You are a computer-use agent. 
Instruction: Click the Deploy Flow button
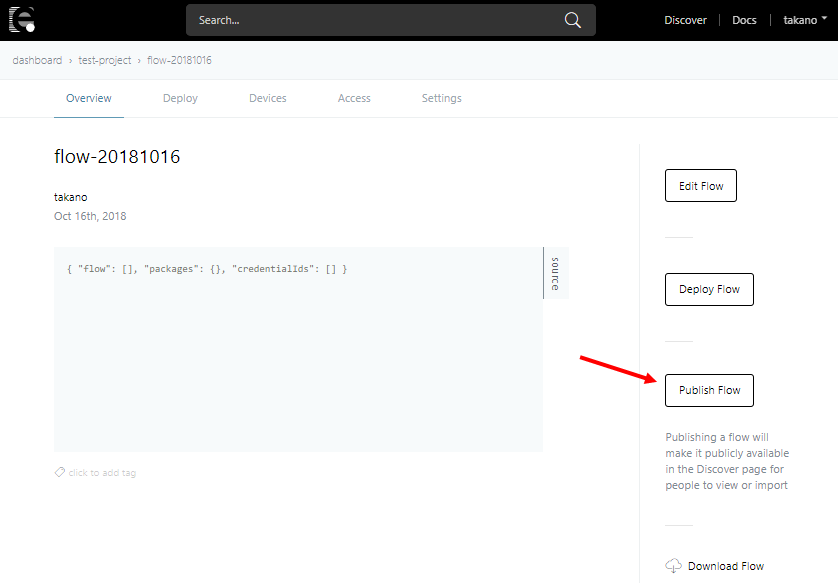click(x=709, y=289)
